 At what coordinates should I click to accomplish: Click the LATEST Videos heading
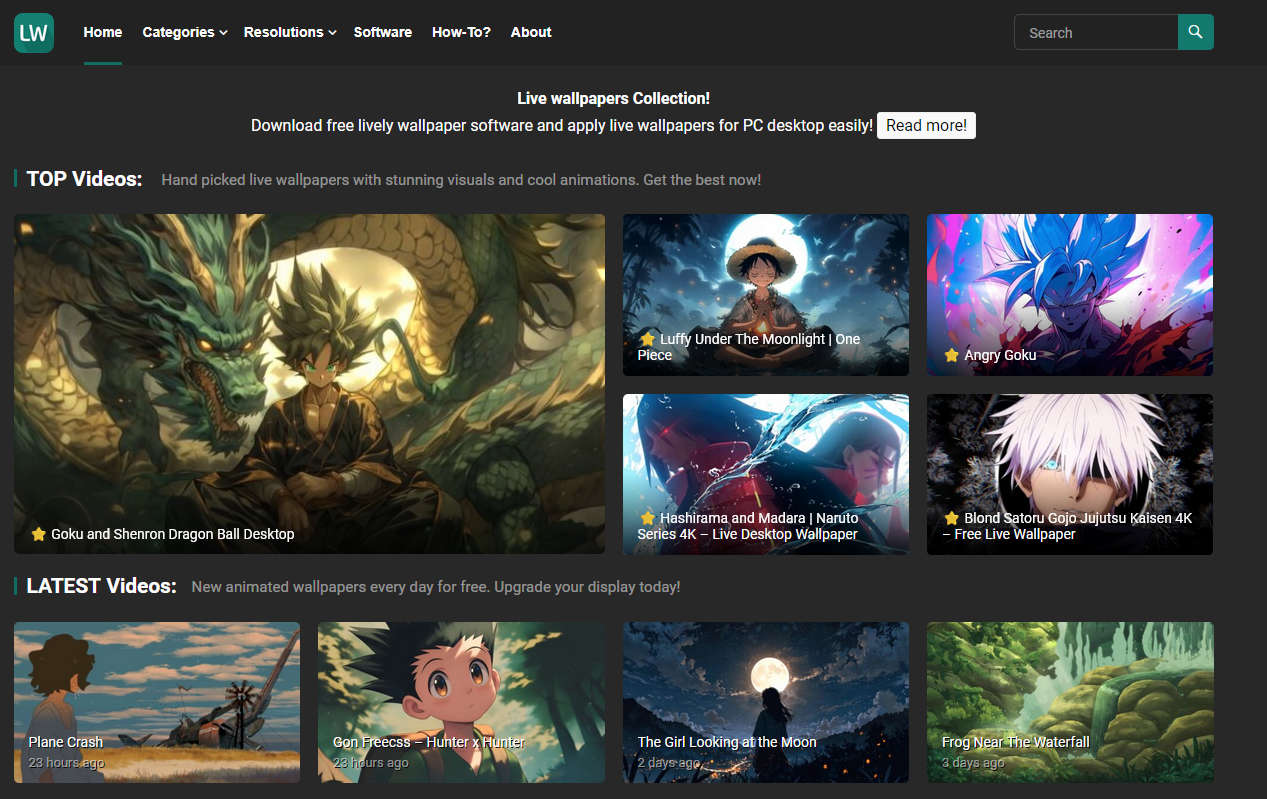(x=102, y=586)
